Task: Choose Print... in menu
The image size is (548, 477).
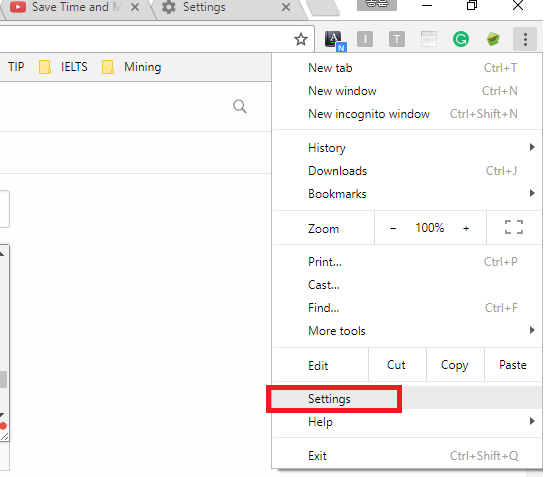Action: pos(407,262)
